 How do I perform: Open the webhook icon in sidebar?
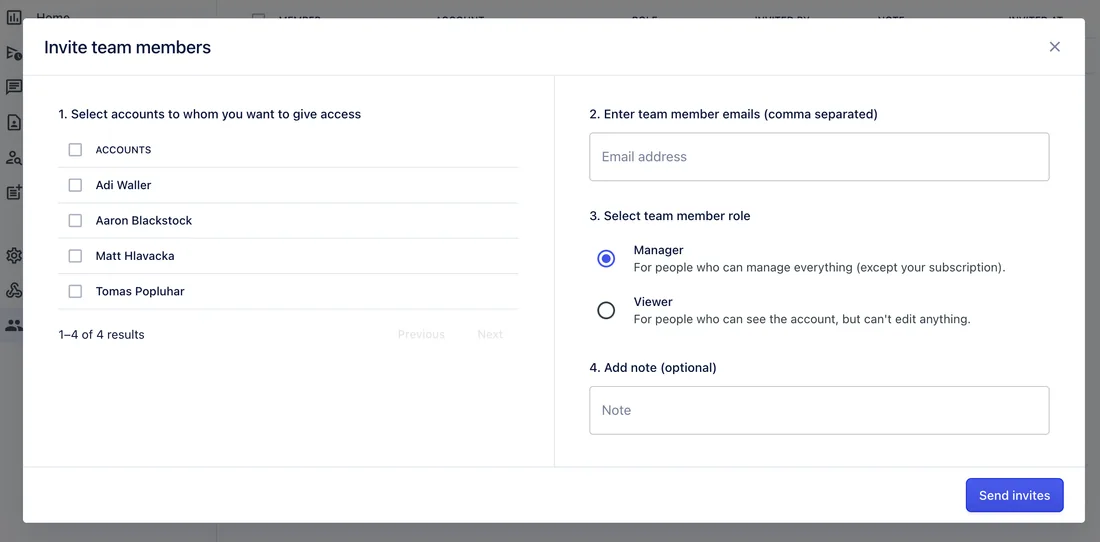[13, 290]
